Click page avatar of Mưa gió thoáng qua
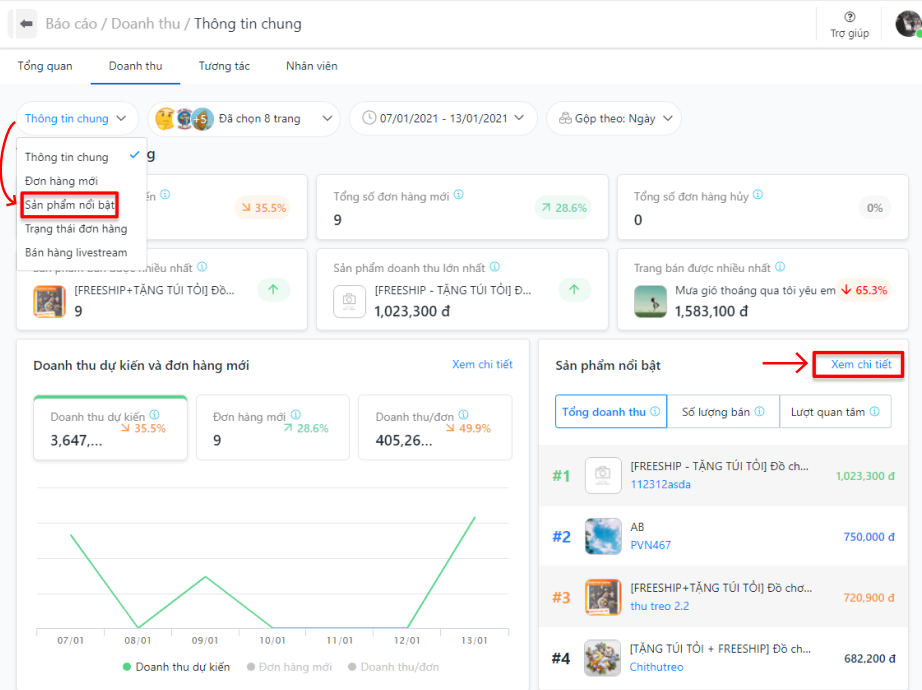 click(650, 301)
